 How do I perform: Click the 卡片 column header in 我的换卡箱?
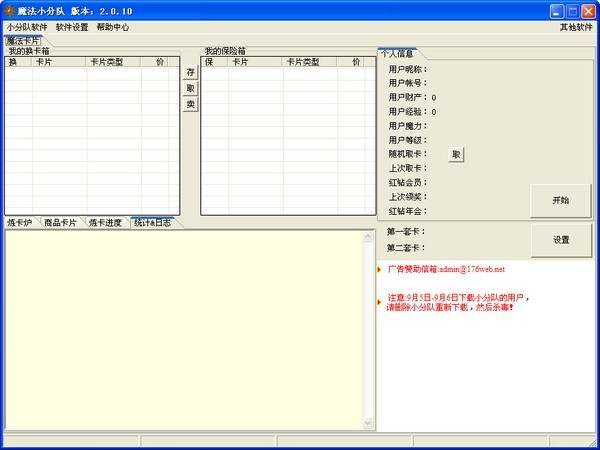tap(59, 62)
